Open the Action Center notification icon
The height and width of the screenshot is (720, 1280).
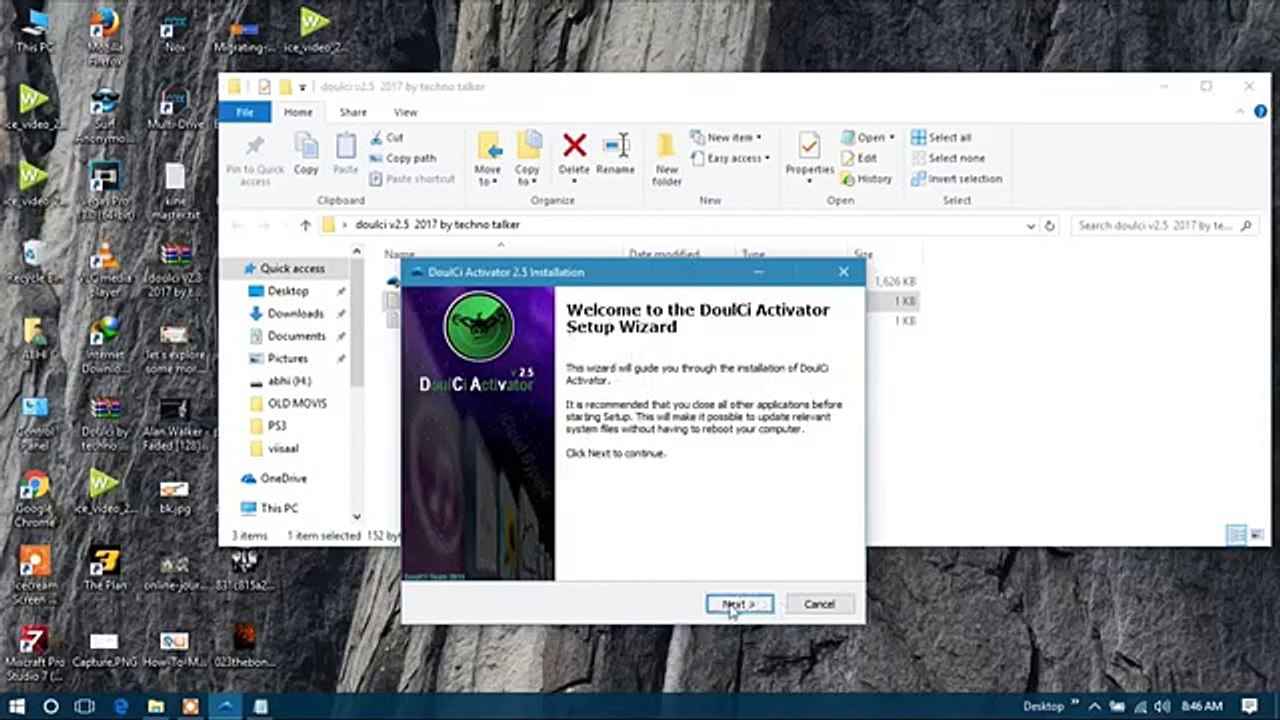[1249, 706]
